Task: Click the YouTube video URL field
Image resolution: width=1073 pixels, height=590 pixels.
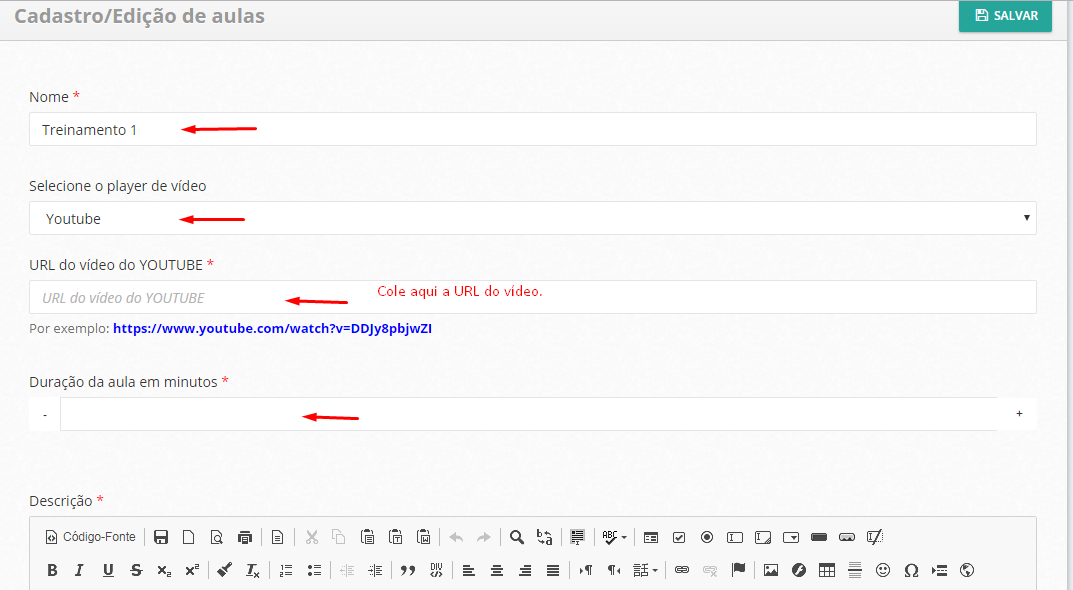Action: coord(532,297)
